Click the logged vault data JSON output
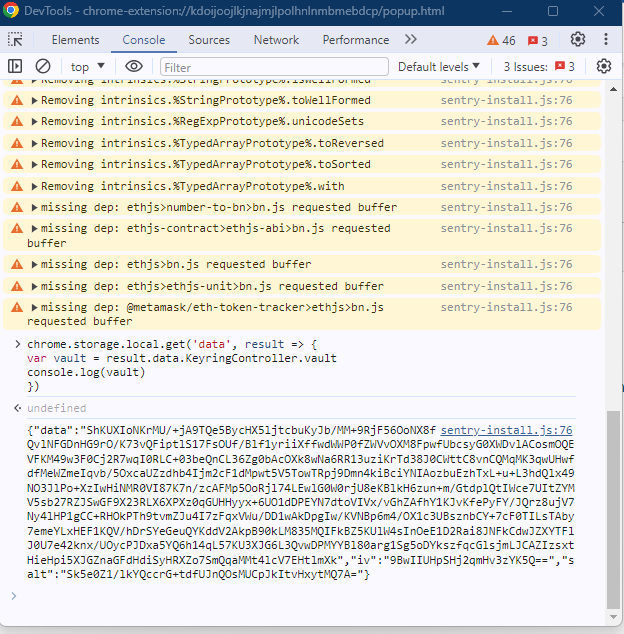This screenshot has height=634, width=624. (x=300, y=502)
